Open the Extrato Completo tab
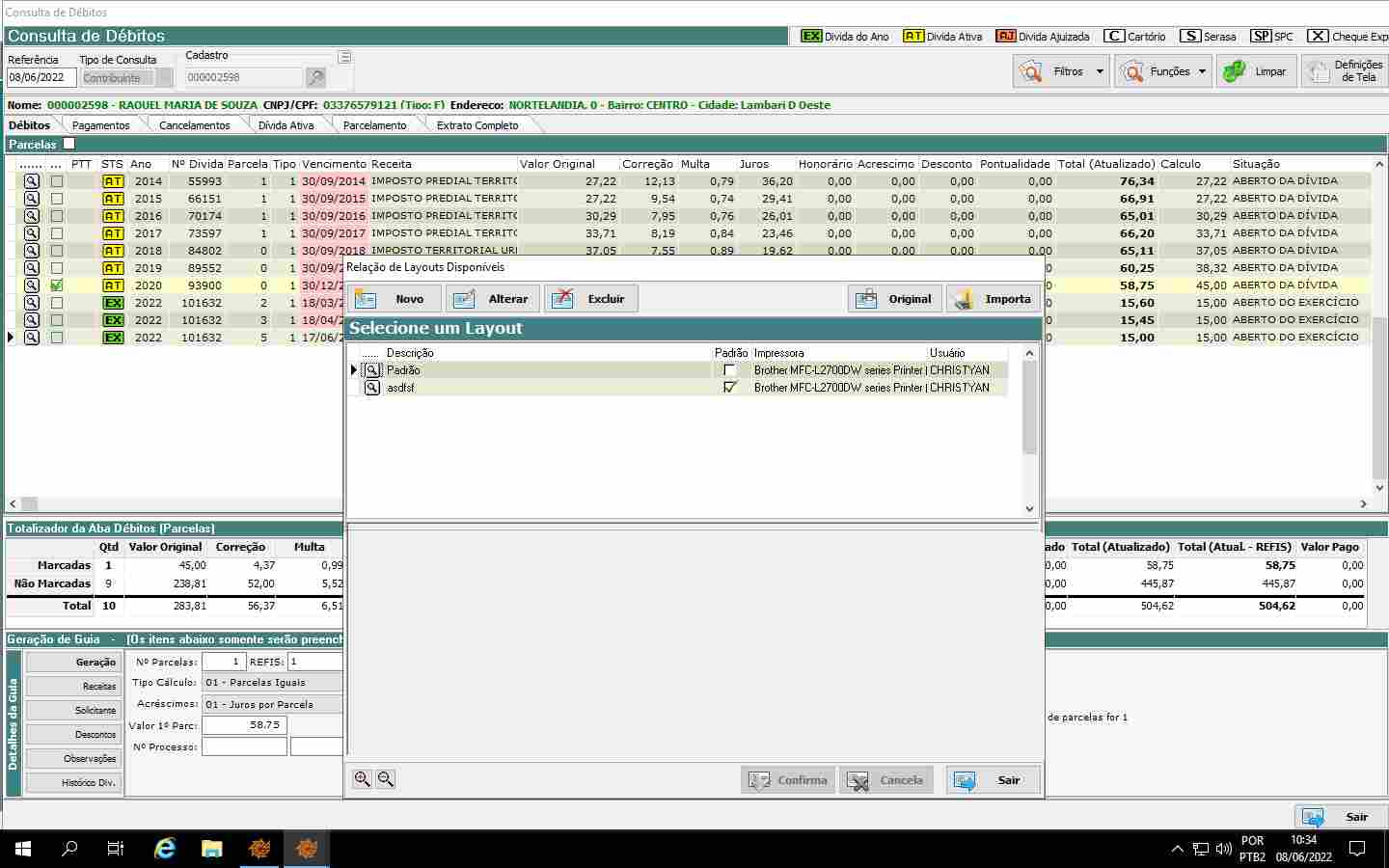Screen dimensions: 1389x868 (477, 125)
